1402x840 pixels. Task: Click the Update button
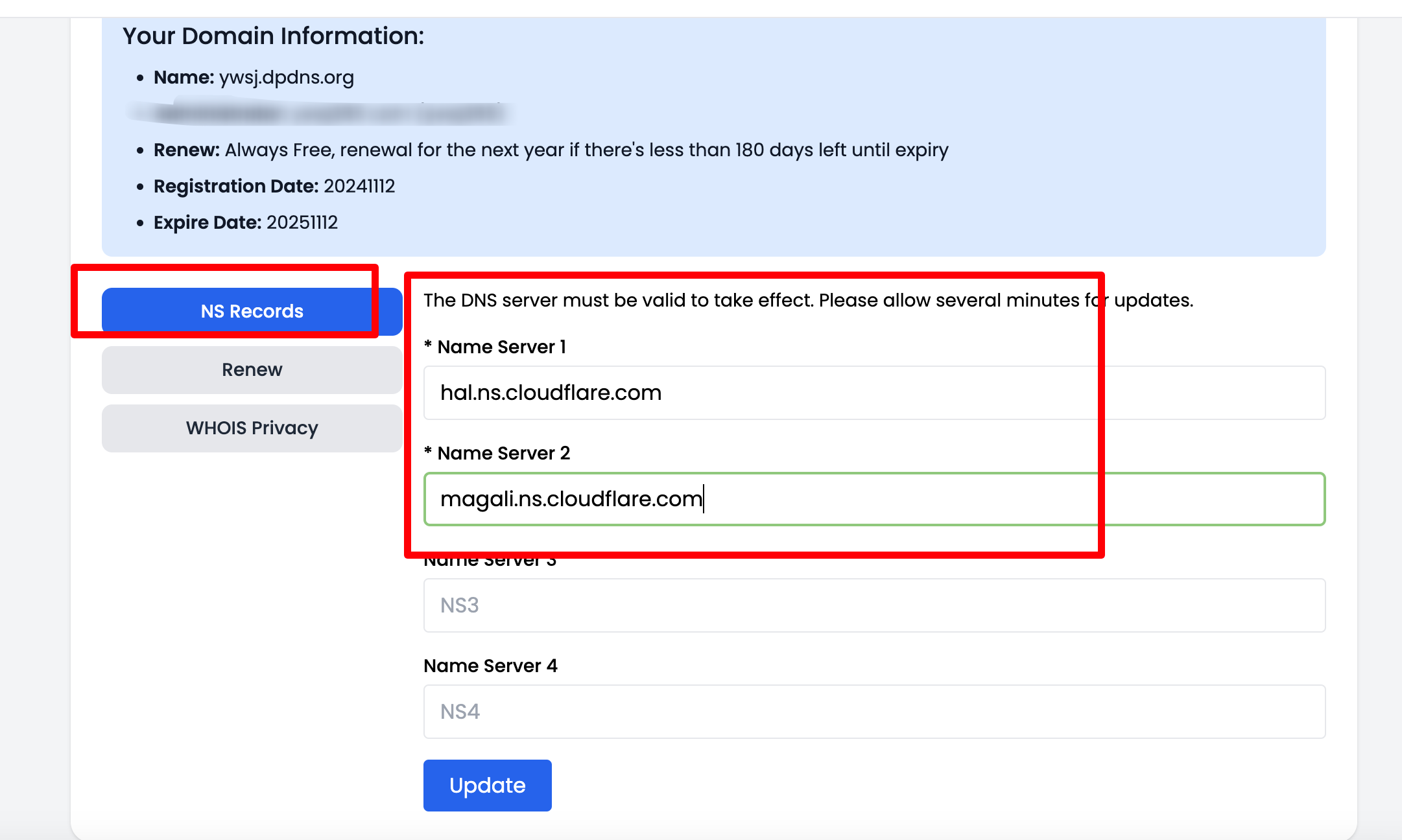pyautogui.click(x=487, y=785)
